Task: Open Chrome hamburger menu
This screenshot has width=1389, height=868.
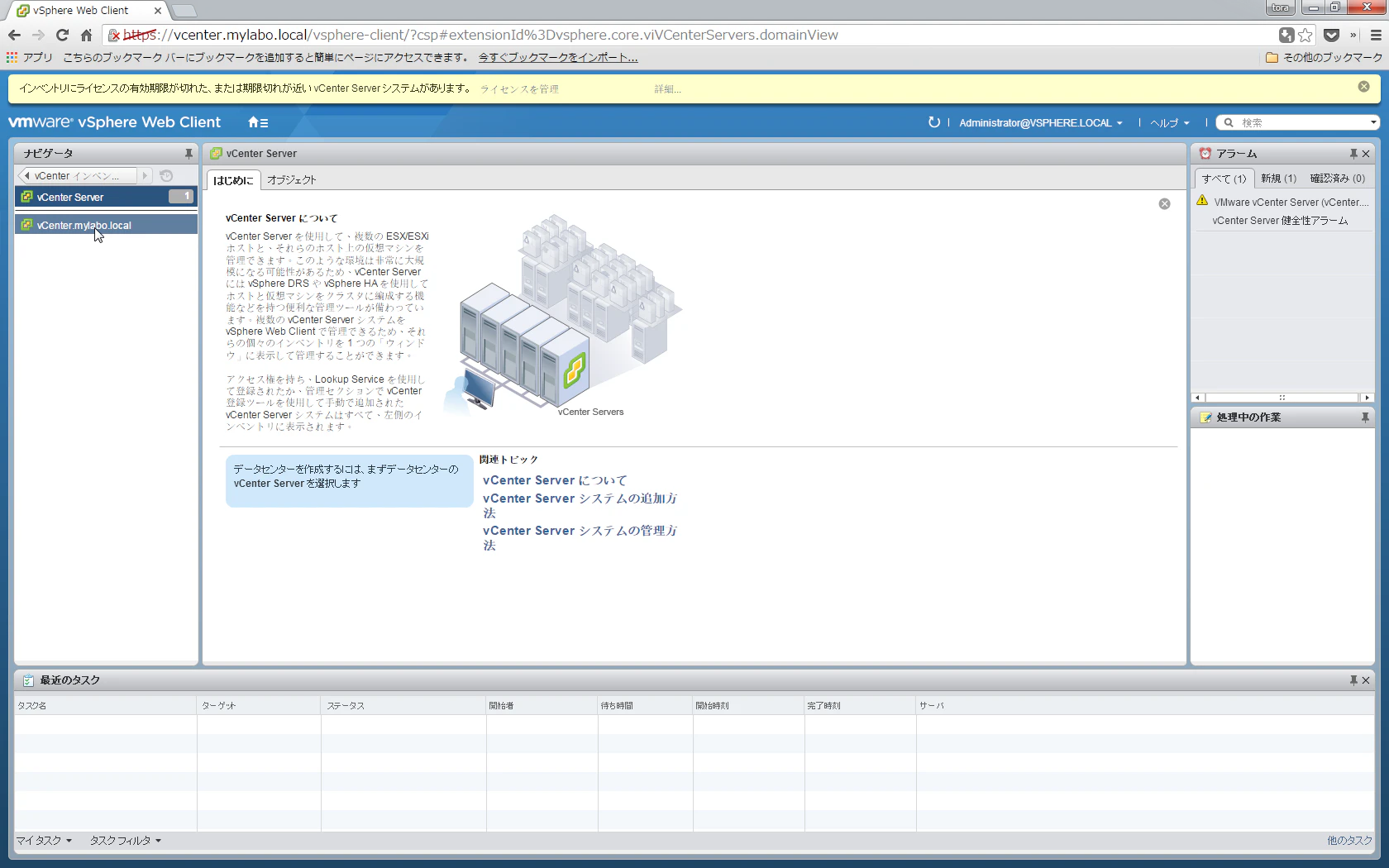Action: [x=1376, y=35]
